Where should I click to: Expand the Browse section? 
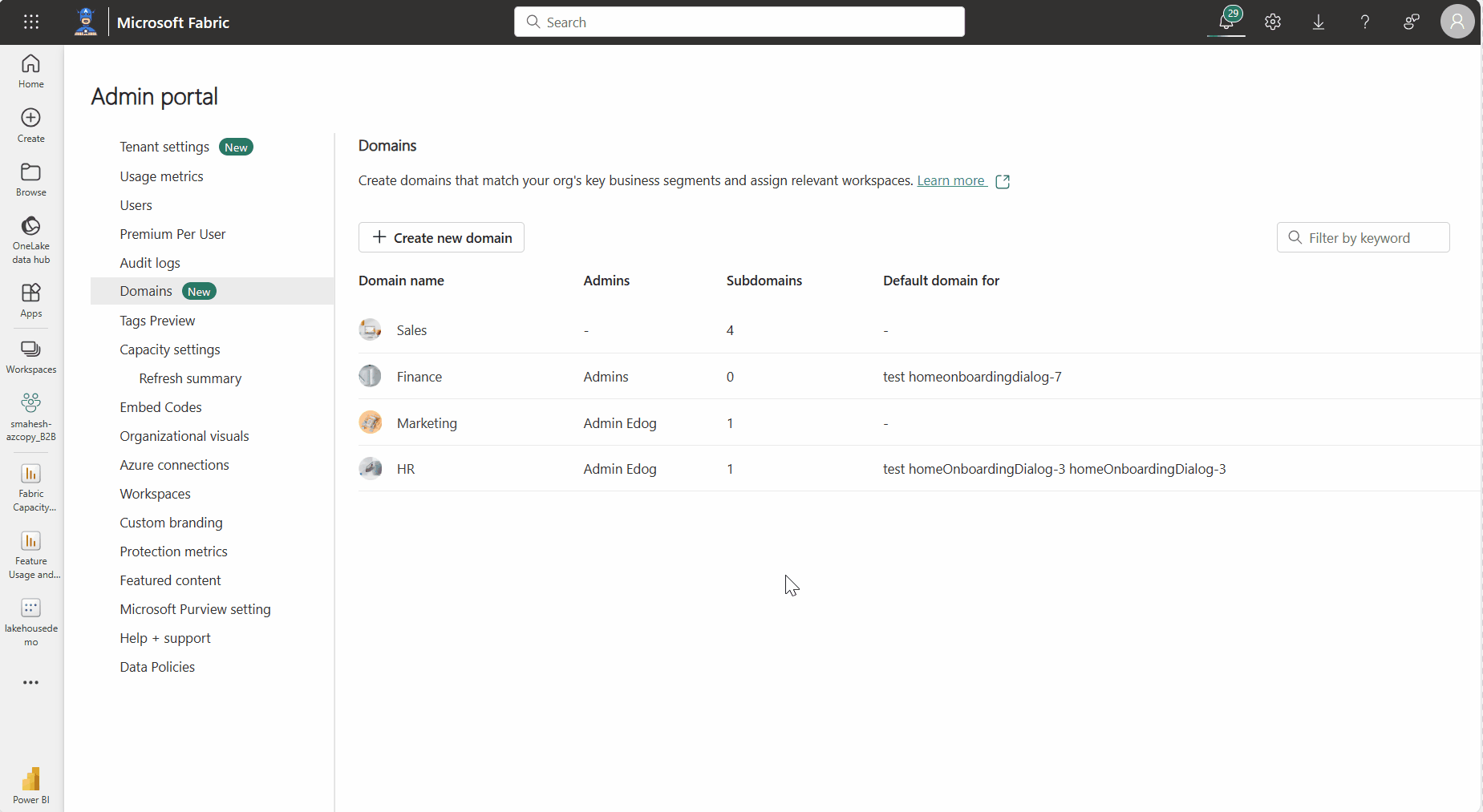coord(30,180)
